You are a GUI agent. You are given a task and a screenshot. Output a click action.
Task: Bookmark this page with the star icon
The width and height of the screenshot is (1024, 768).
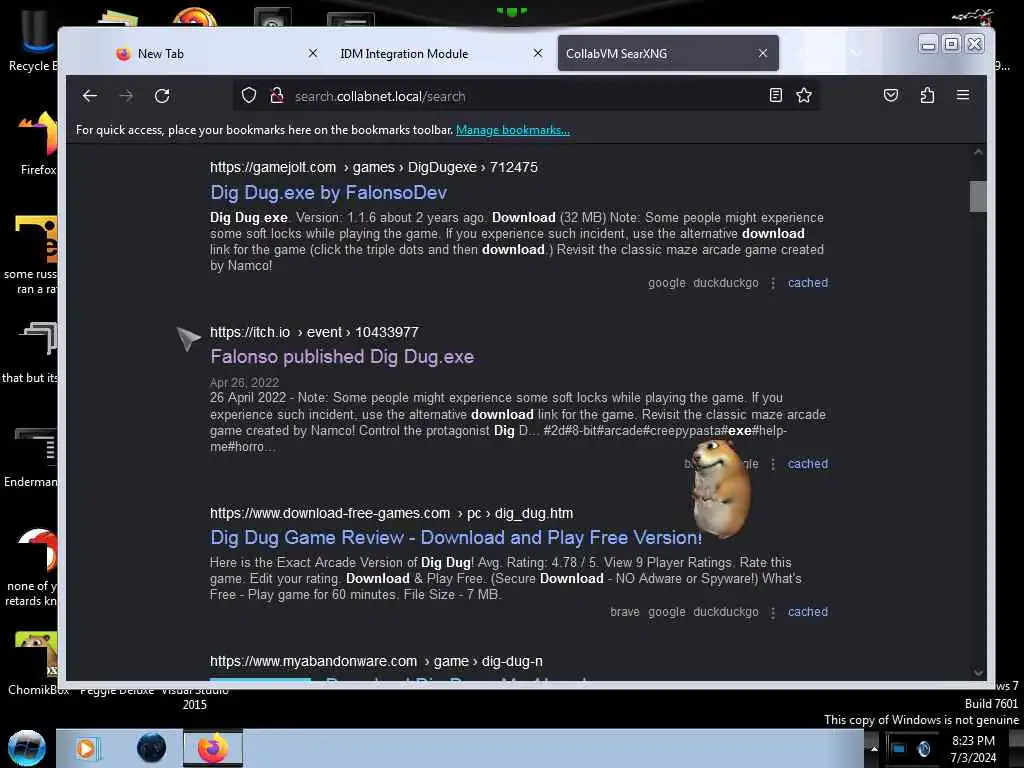(x=804, y=95)
